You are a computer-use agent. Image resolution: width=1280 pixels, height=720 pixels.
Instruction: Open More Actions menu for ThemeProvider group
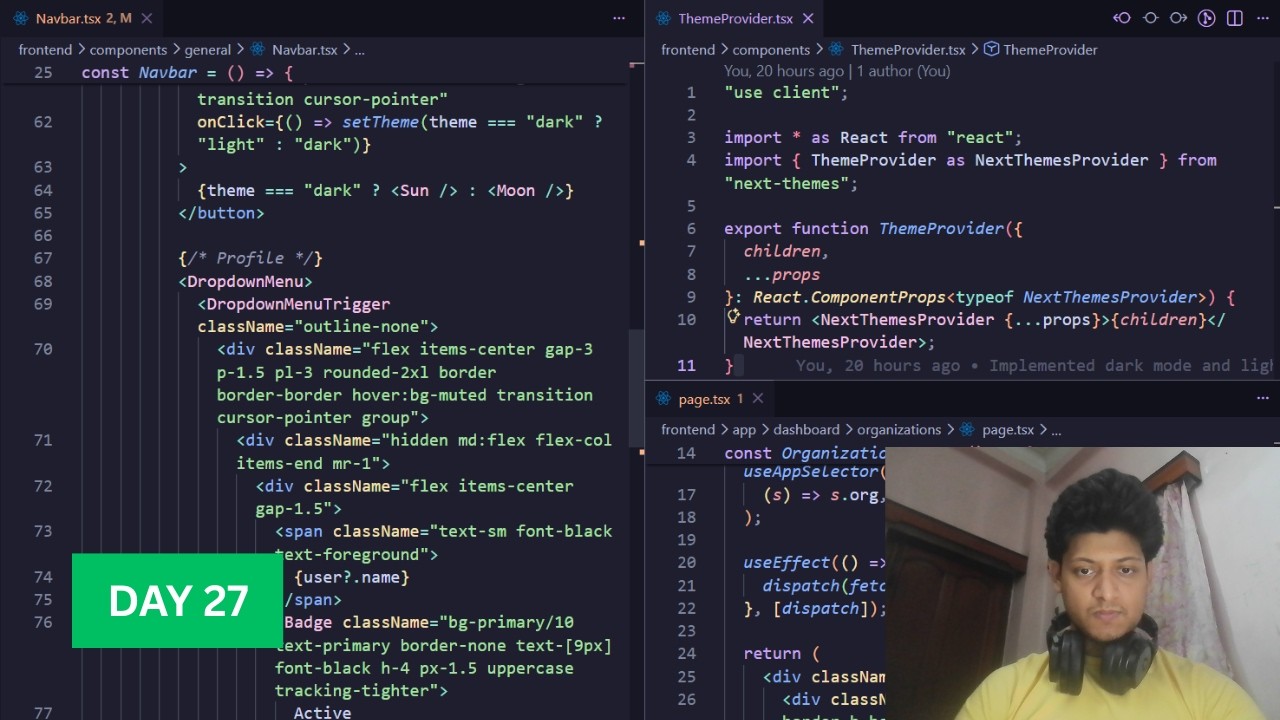click(1262, 18)
